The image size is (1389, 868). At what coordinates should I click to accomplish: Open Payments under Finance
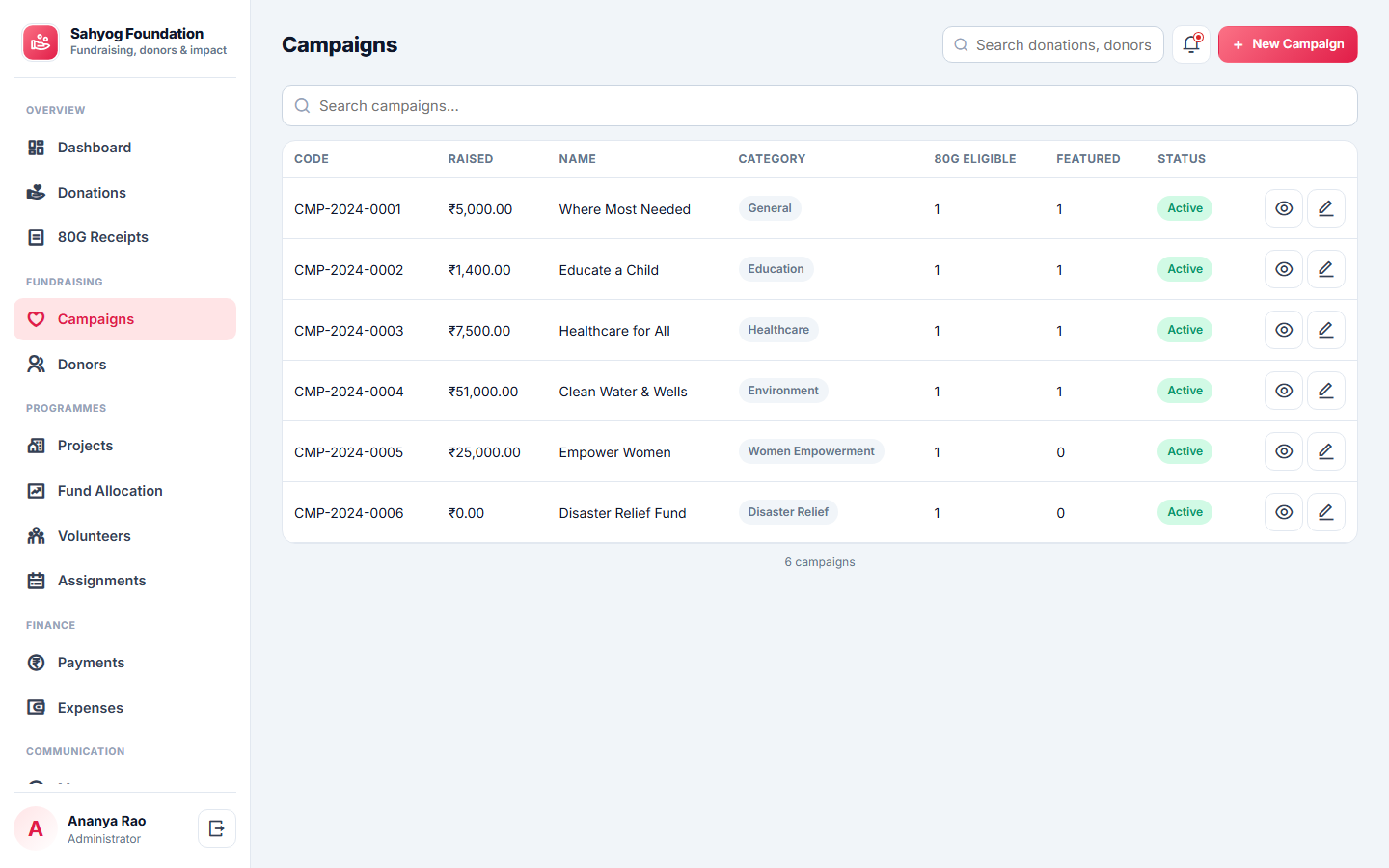point(124,663)
